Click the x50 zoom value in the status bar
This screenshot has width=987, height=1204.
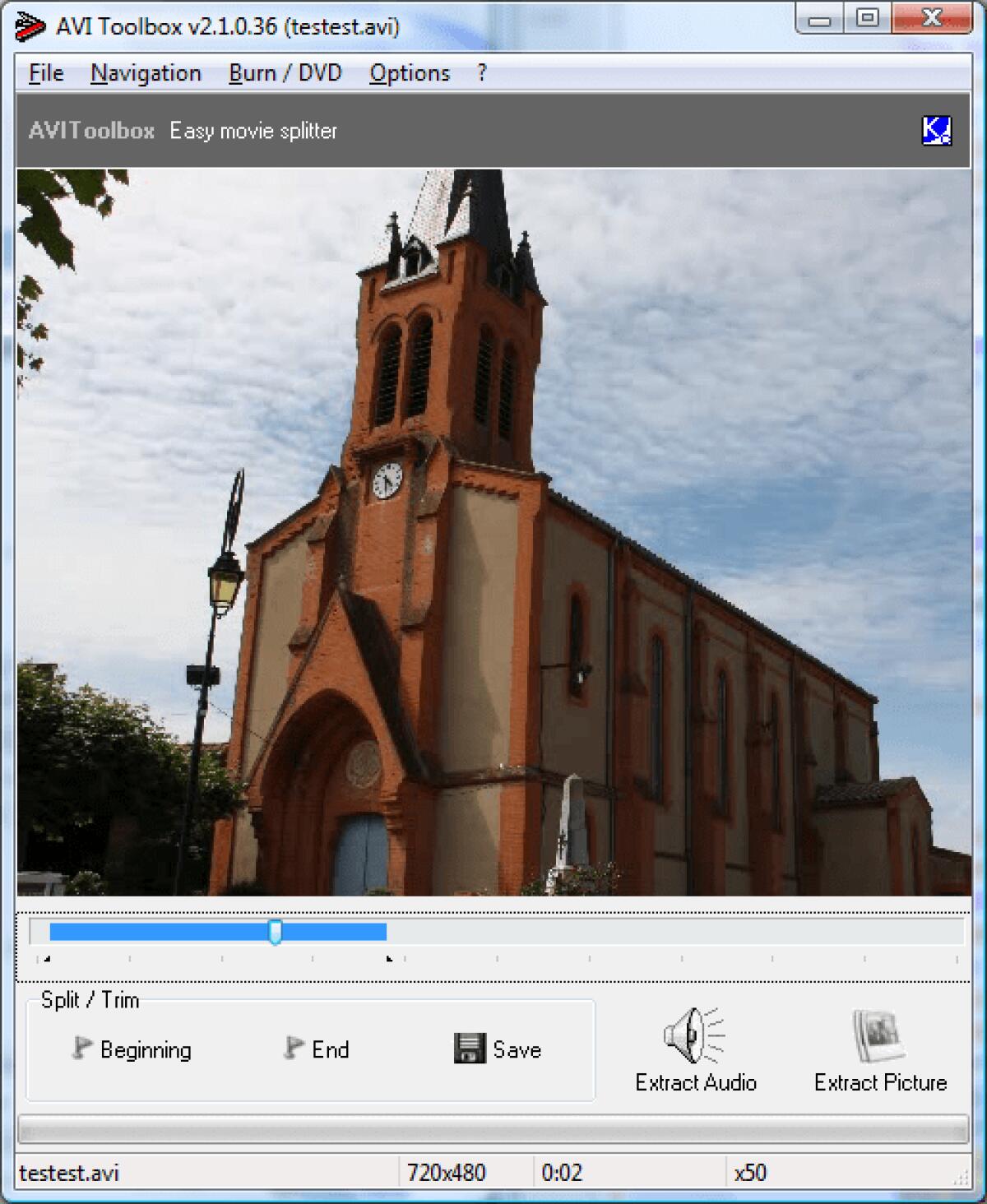click(x=752, y=1172)
